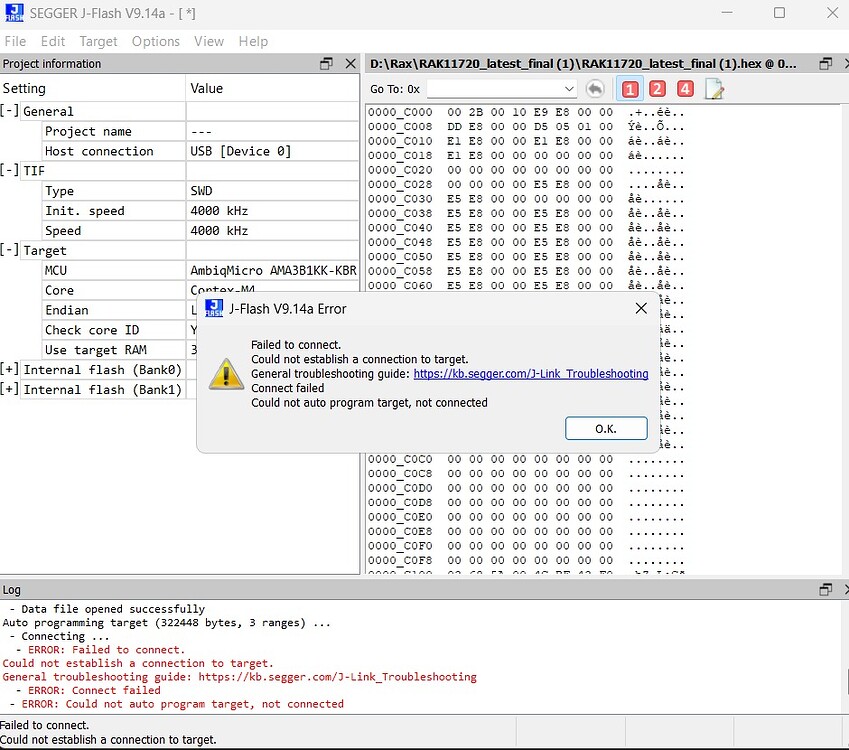
Task: Open the Target menu
Action: click(x=98, y=41)
